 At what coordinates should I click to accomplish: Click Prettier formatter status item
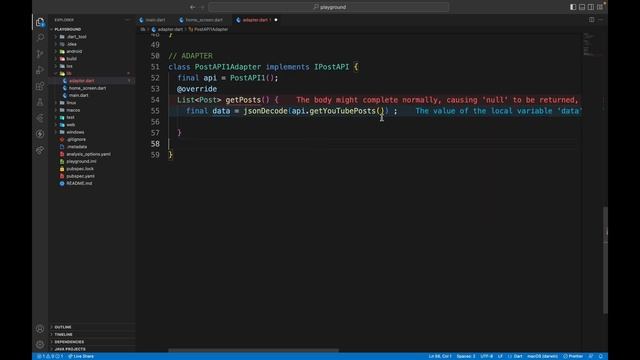(573, 356)
